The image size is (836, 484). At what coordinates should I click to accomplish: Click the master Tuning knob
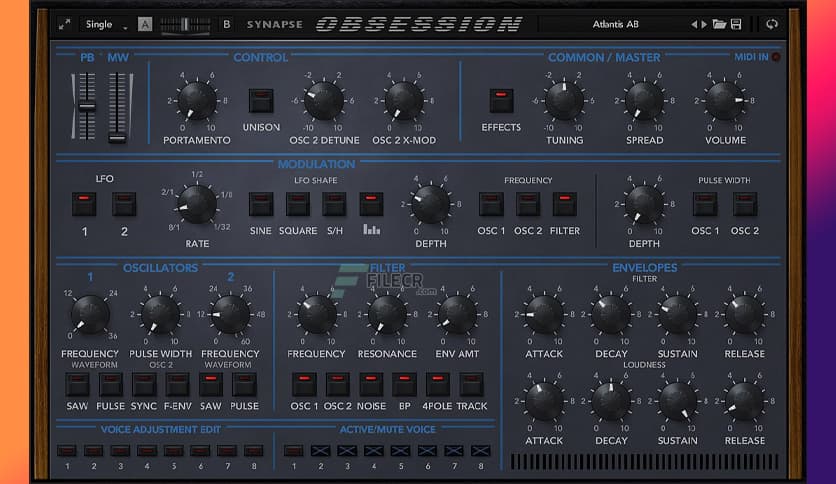click(x=564, y=100)
